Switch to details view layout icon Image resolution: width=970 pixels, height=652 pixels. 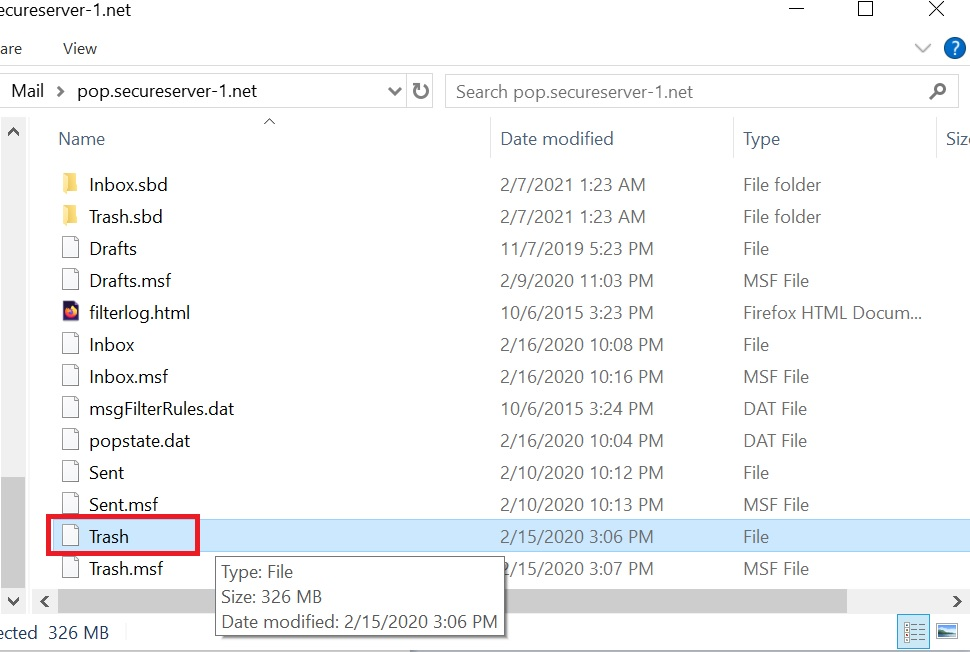pos(914,632)
